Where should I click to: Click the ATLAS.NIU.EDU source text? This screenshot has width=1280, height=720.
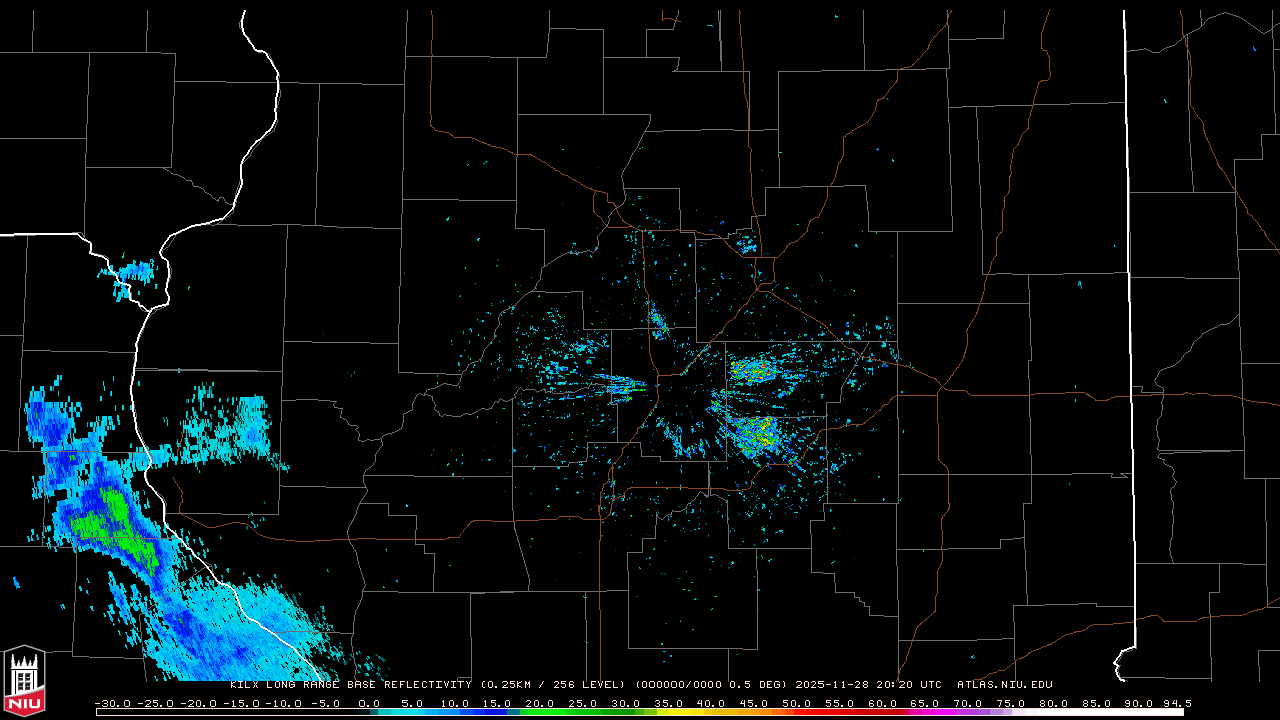click(x=1005, y=685)
